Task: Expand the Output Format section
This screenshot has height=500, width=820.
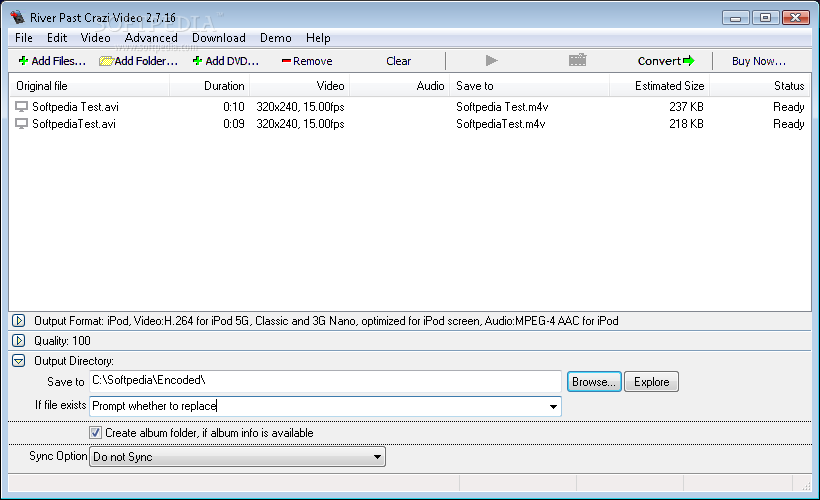Action: 19,321
